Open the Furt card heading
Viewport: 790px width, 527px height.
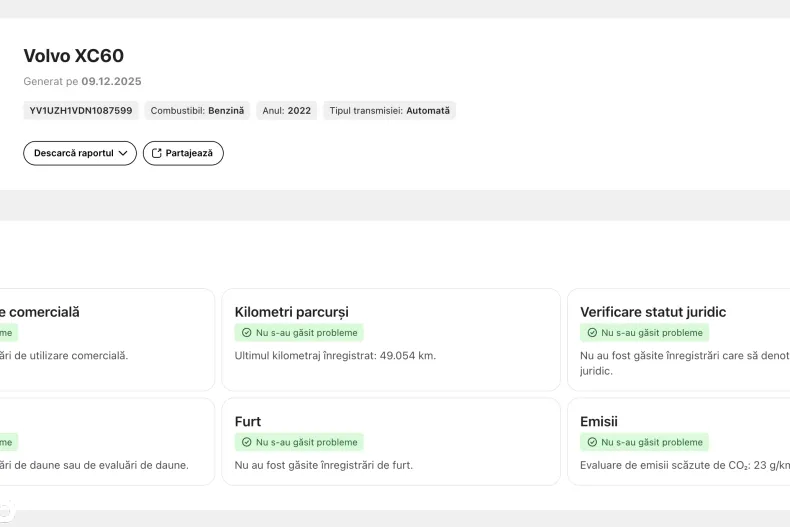[x=248, y=422]
